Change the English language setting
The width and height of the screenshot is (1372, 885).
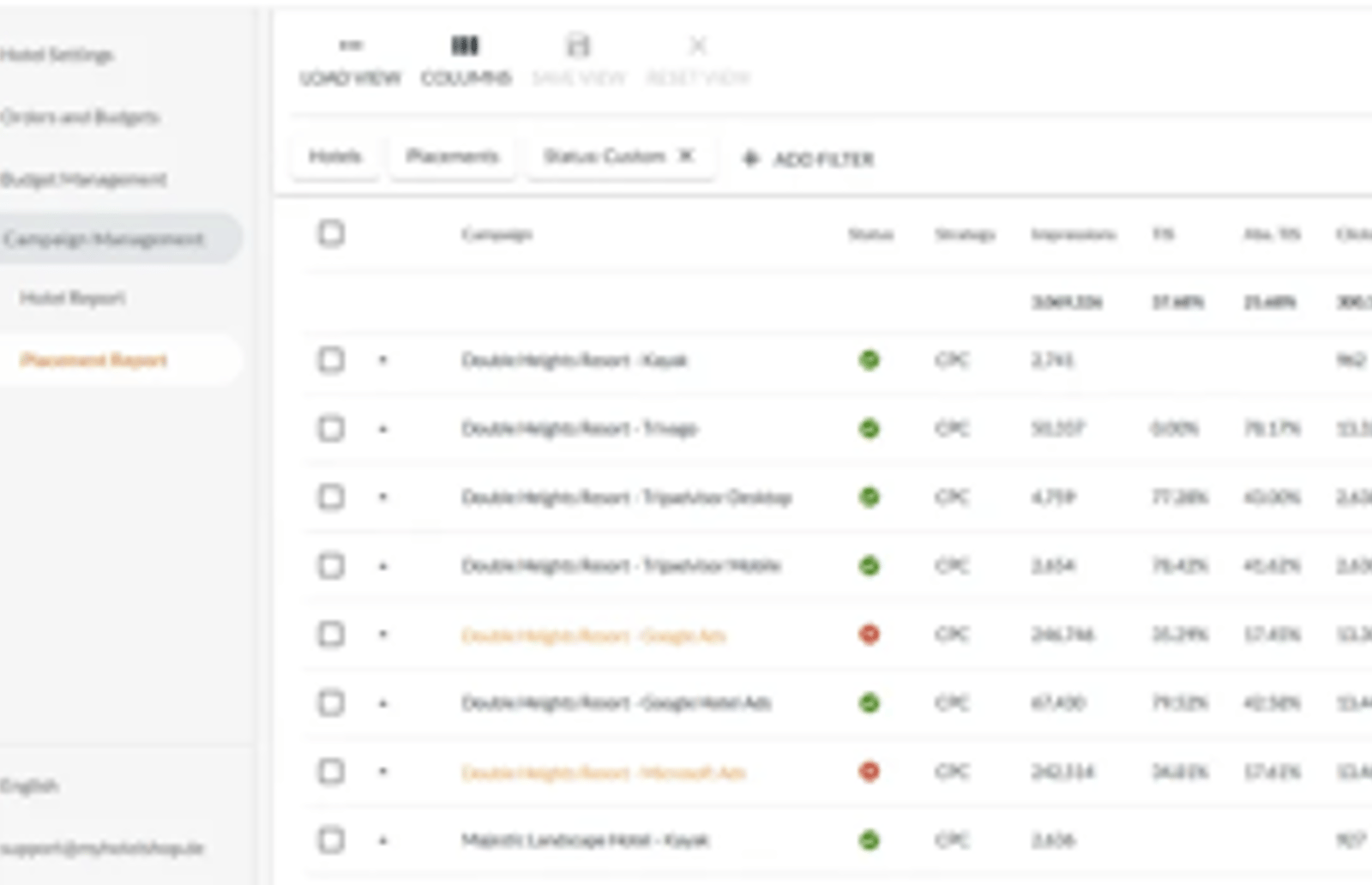[30, 786]
